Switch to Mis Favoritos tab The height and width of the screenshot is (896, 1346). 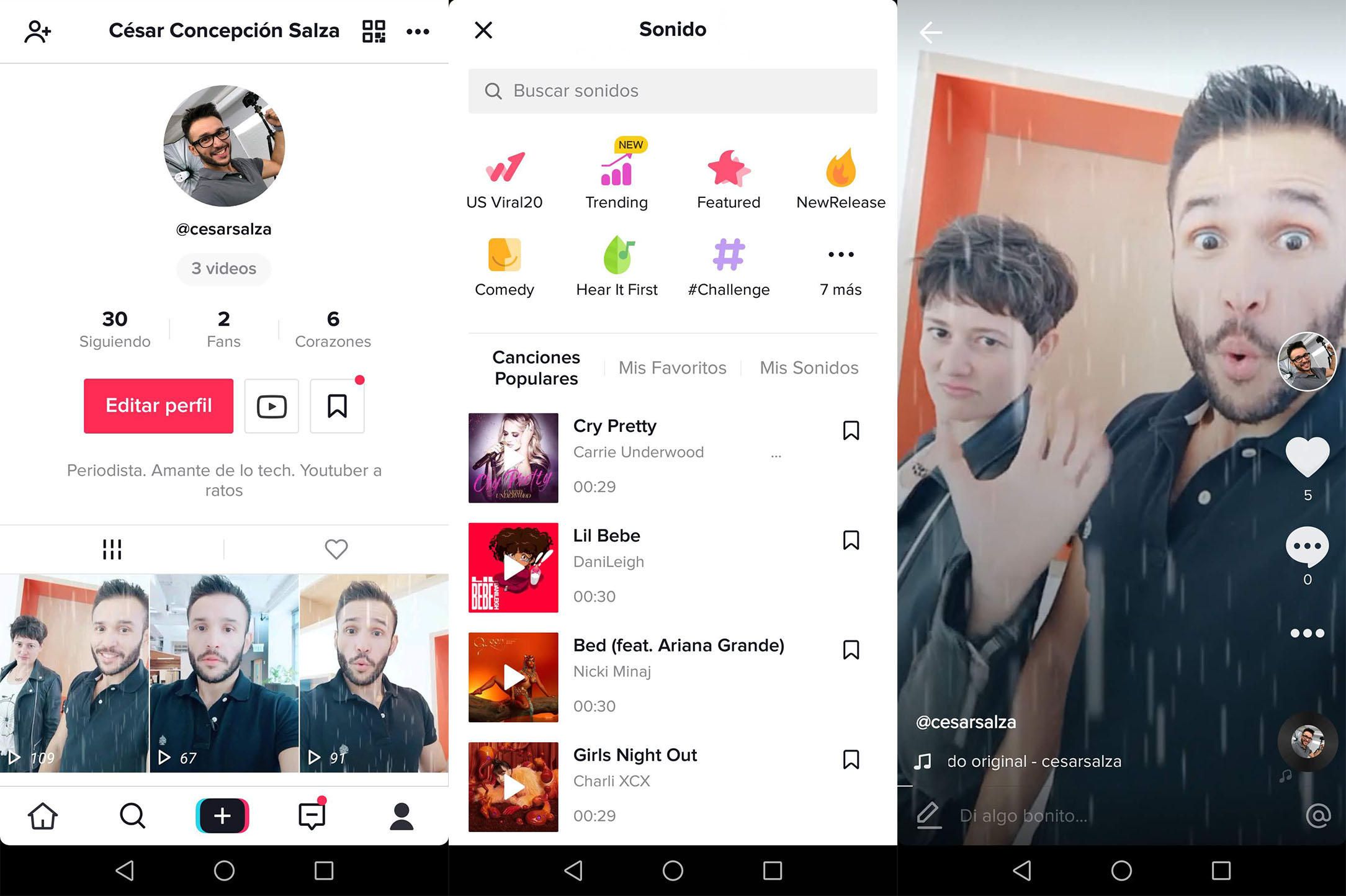[672, 367]
